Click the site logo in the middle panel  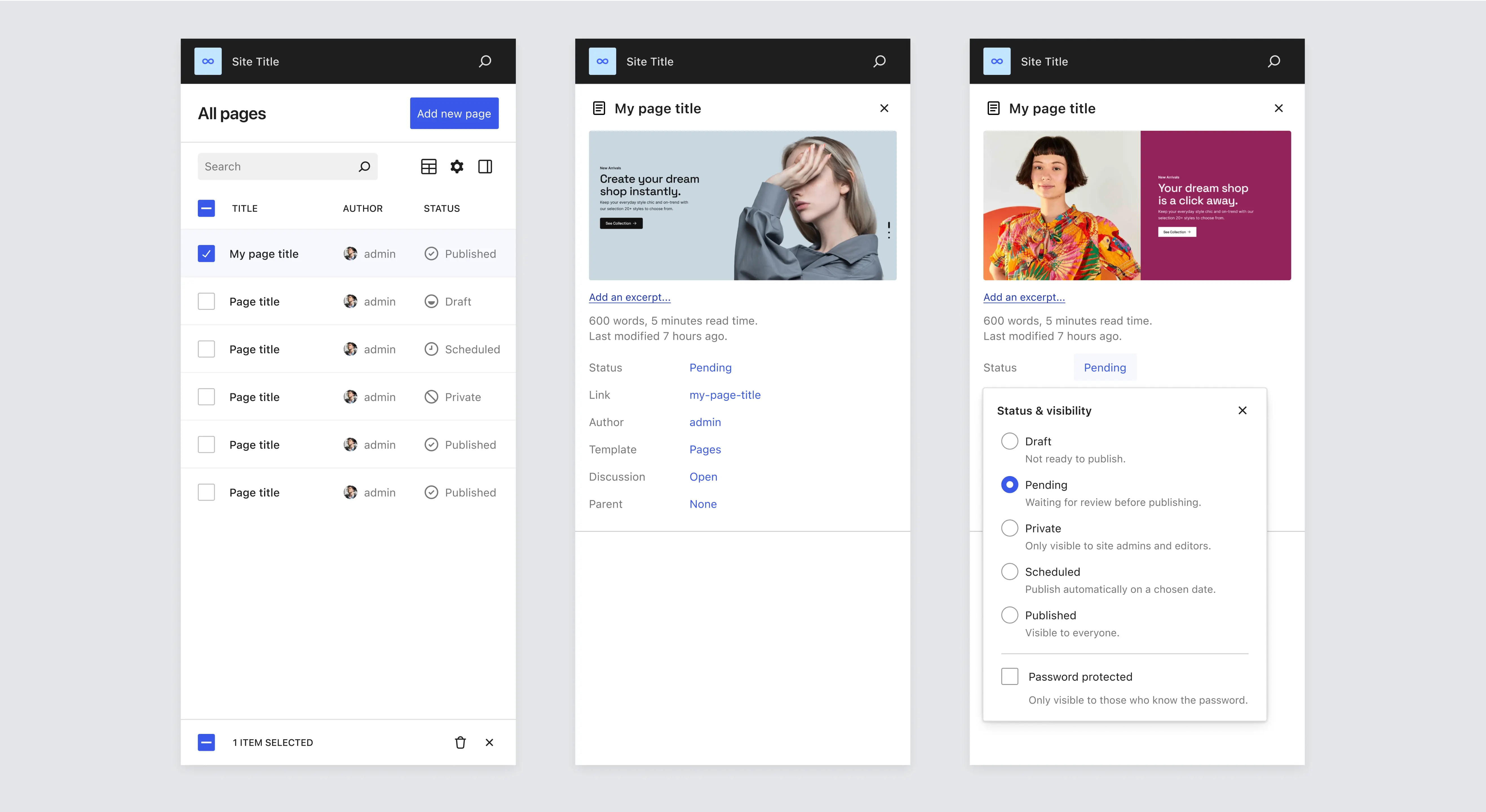point(602,61)
